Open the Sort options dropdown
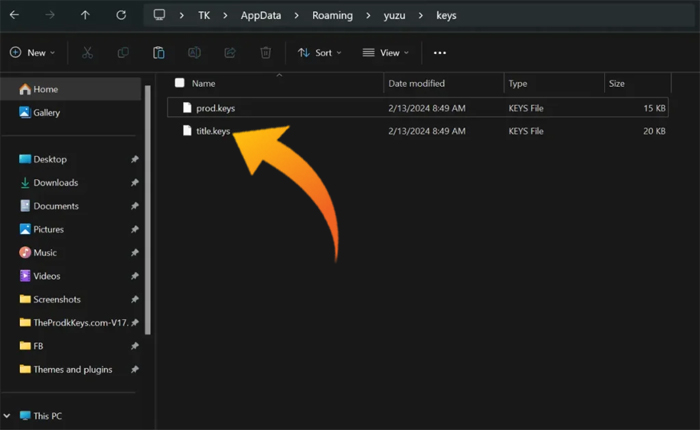 (x=320, y=52)
